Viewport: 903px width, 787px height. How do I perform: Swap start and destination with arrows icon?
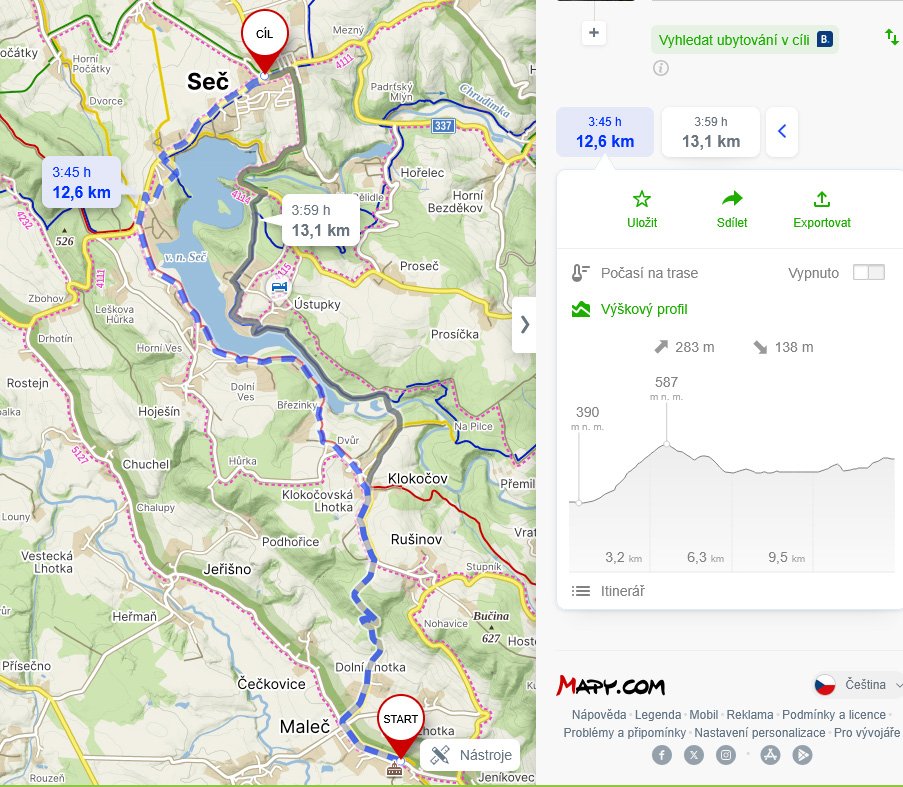pyautogui.click(x=891, y=37)
